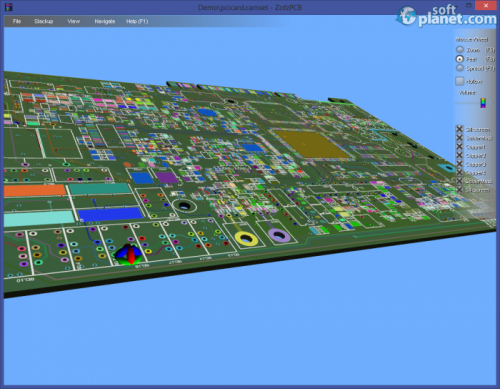Open the Stackup menu
The height and width of the screenshot is (389, 500).
44,21
